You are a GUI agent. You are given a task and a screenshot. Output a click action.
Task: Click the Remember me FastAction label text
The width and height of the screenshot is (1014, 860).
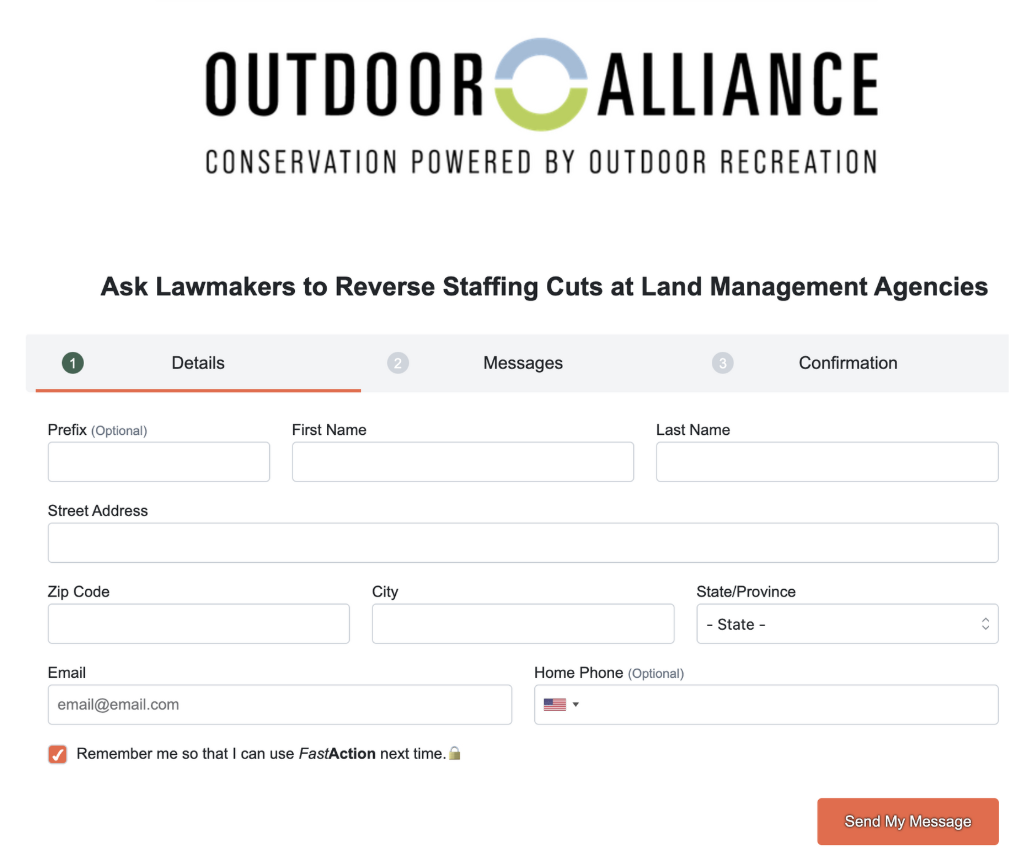261,754
